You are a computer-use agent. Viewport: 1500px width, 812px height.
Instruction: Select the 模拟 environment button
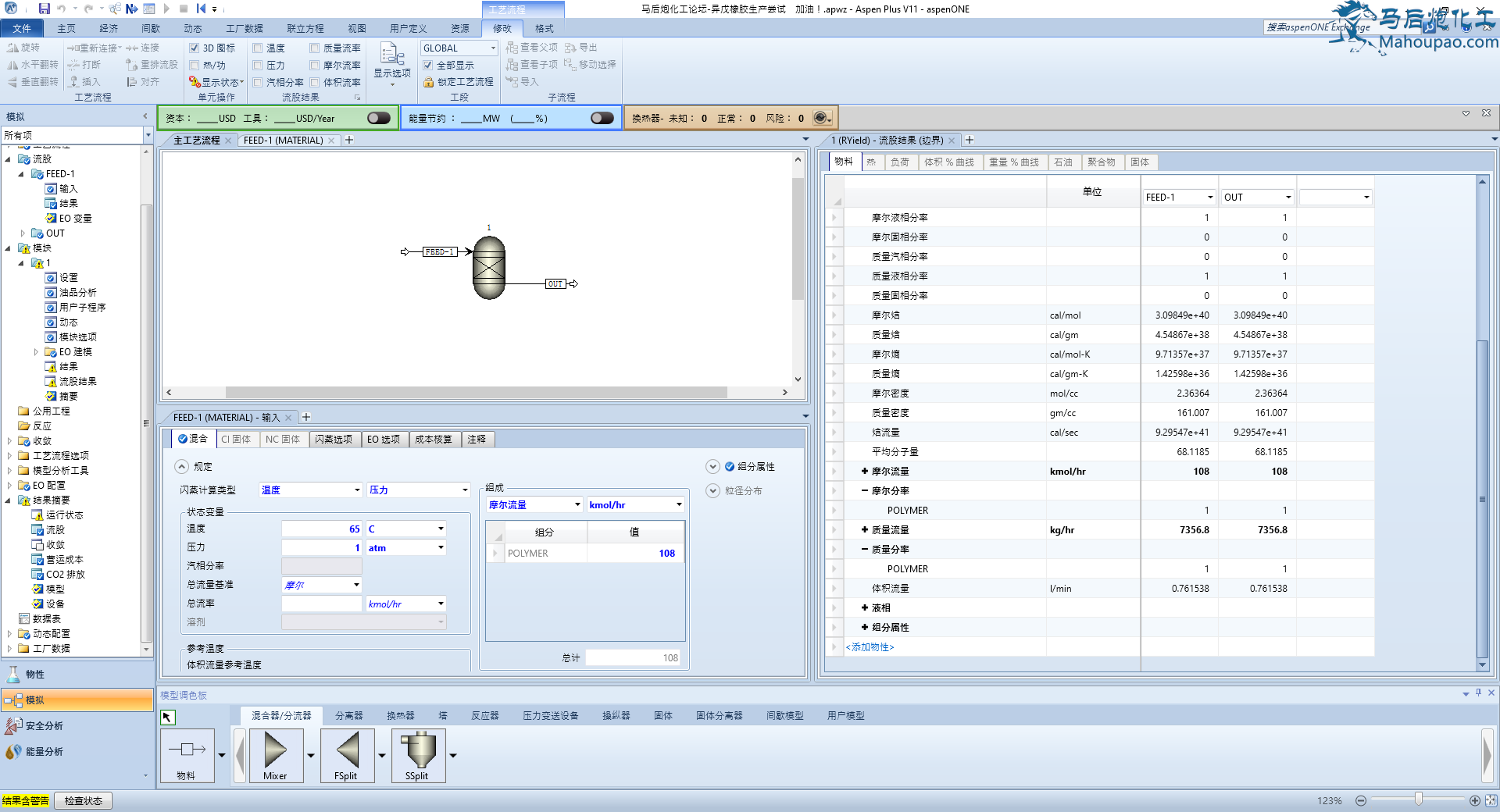coord(77,700)
